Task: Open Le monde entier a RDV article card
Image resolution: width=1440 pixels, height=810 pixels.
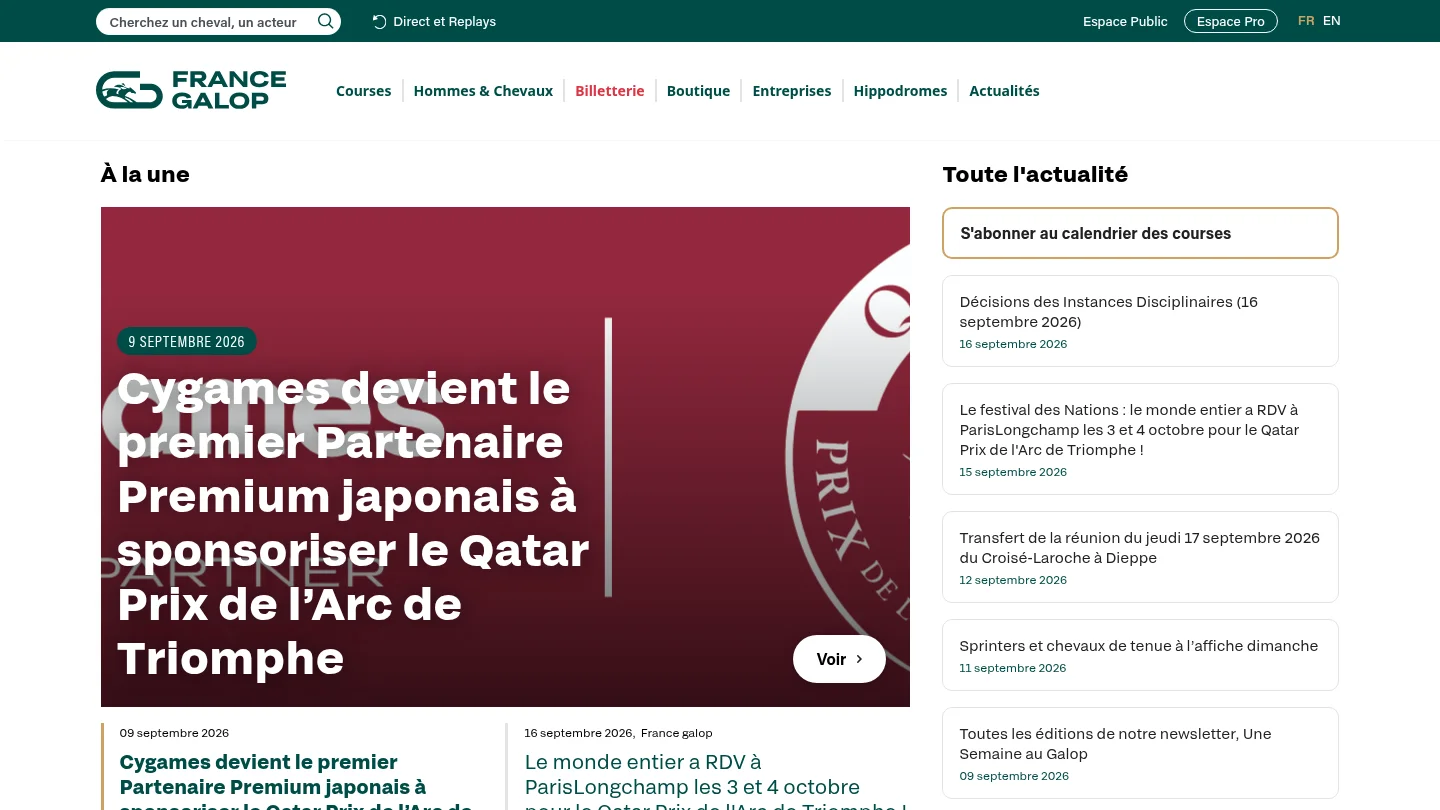Action: click(x=716, y=782)
